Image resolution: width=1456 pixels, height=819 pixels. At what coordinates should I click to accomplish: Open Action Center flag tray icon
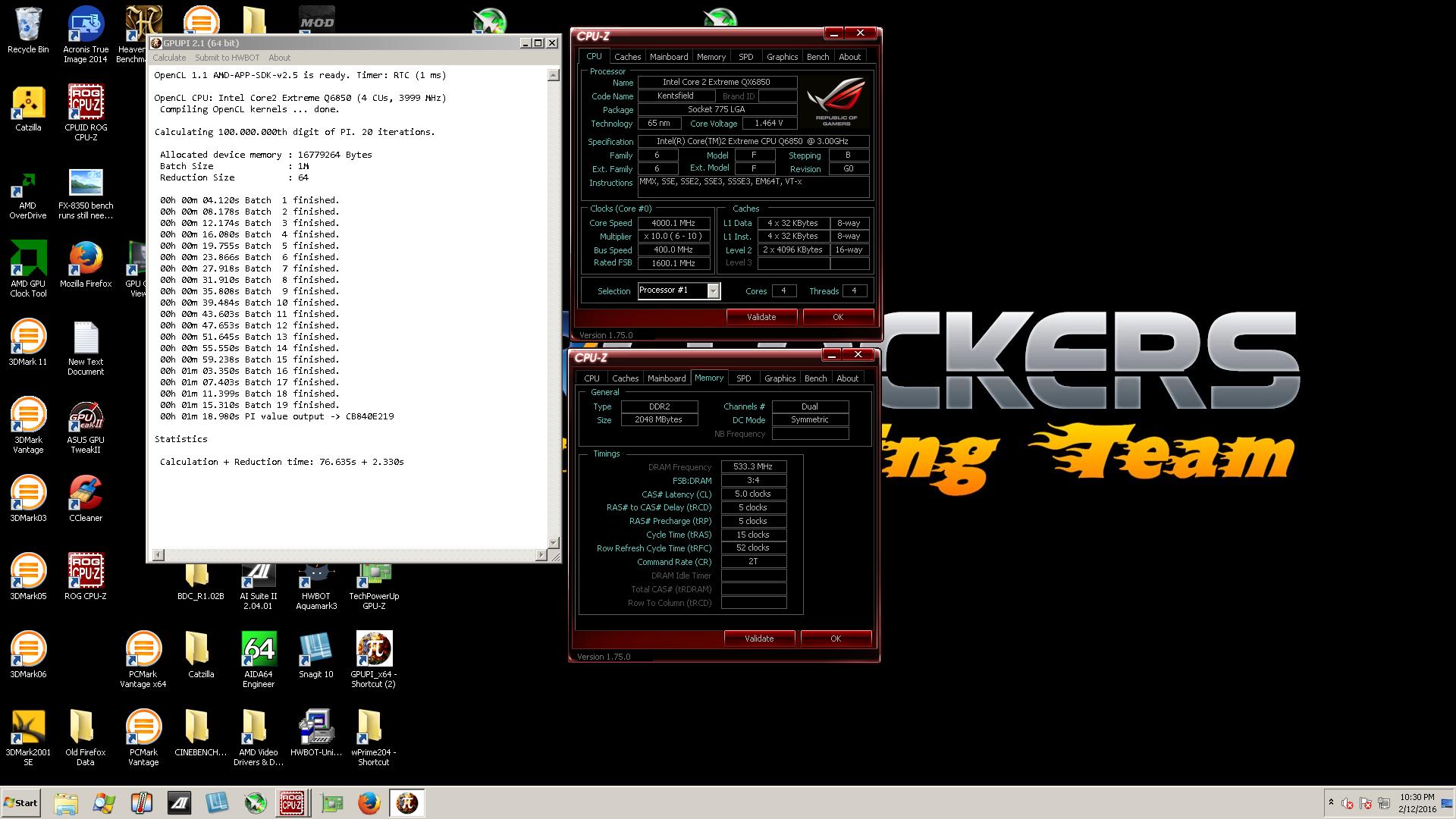click(1366, 804)
